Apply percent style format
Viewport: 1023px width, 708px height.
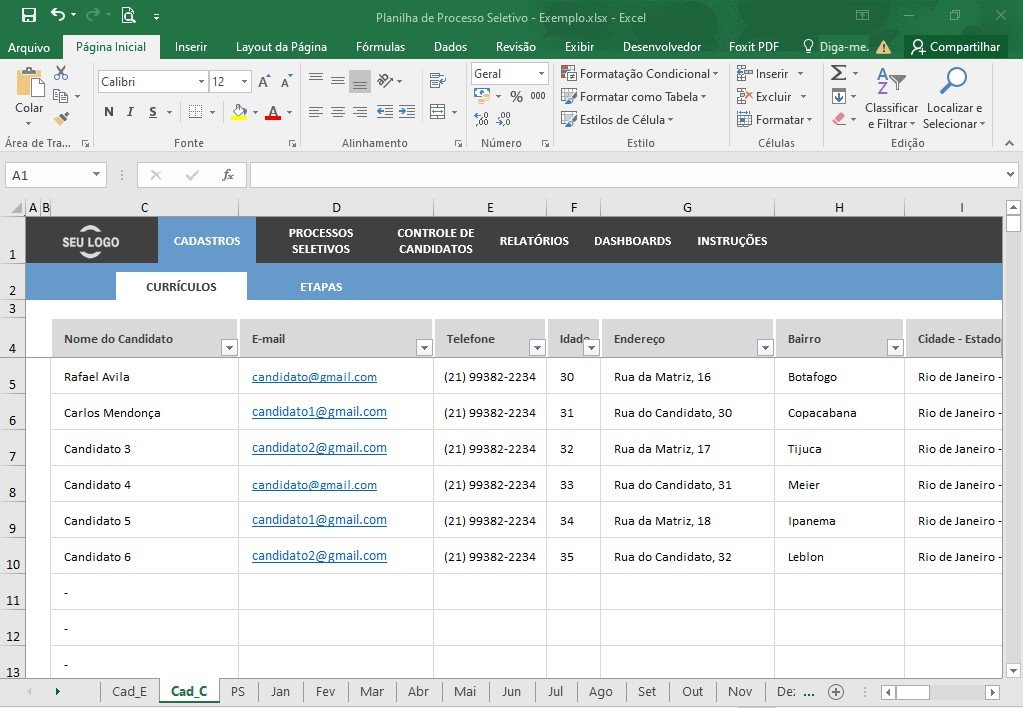click(516, 97)
